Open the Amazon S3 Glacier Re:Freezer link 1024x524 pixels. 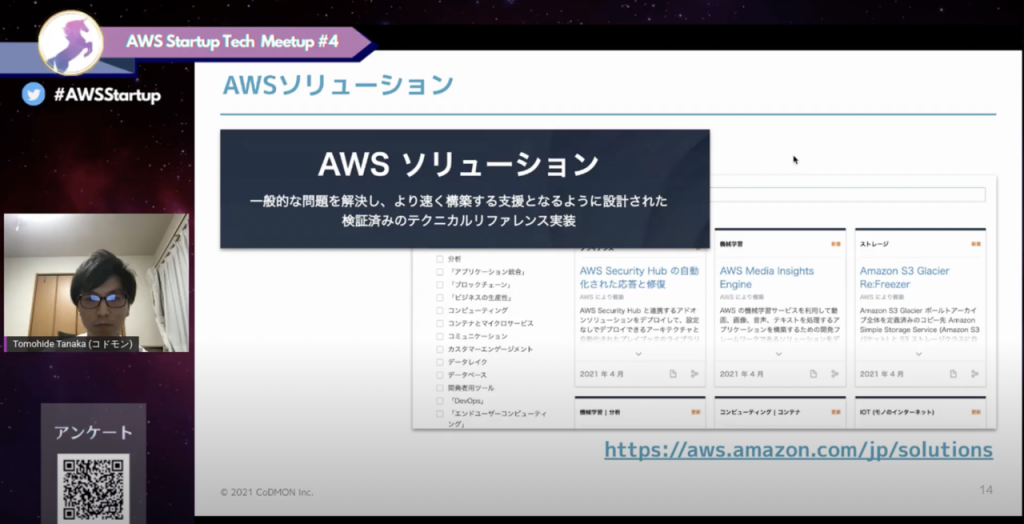904,278
